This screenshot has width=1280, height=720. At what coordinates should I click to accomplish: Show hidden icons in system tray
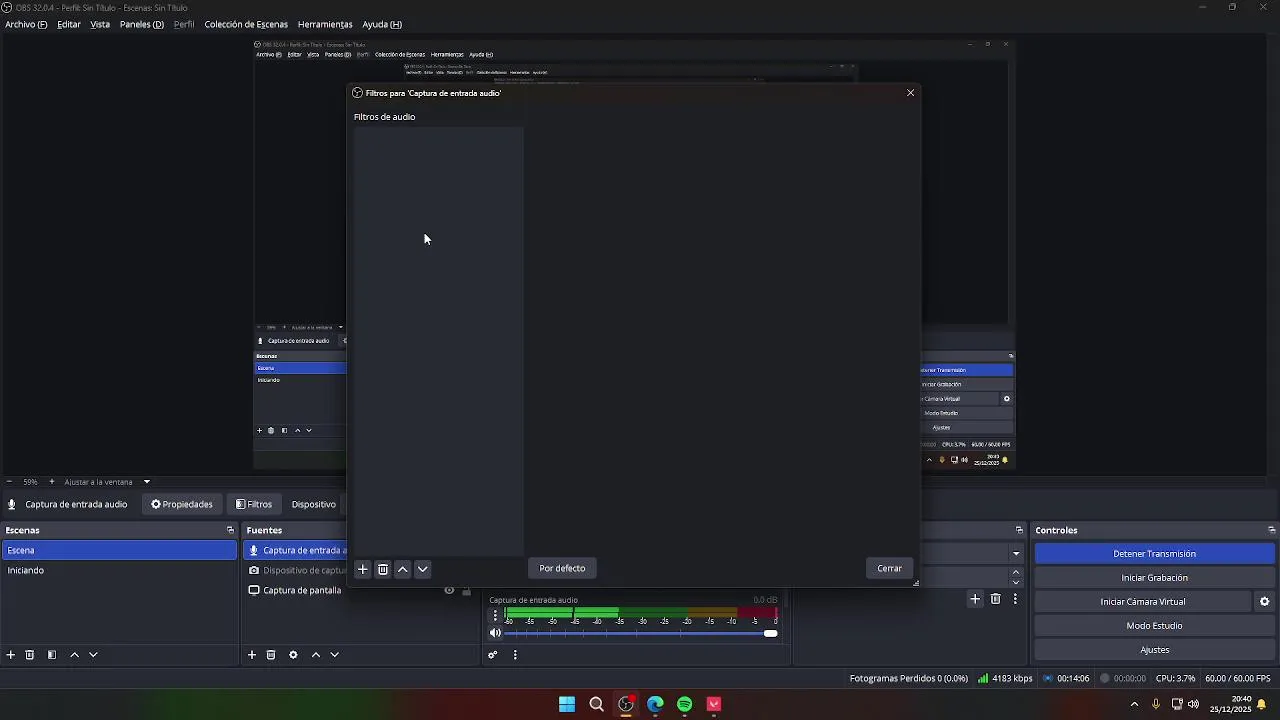tap(1134, 704)
